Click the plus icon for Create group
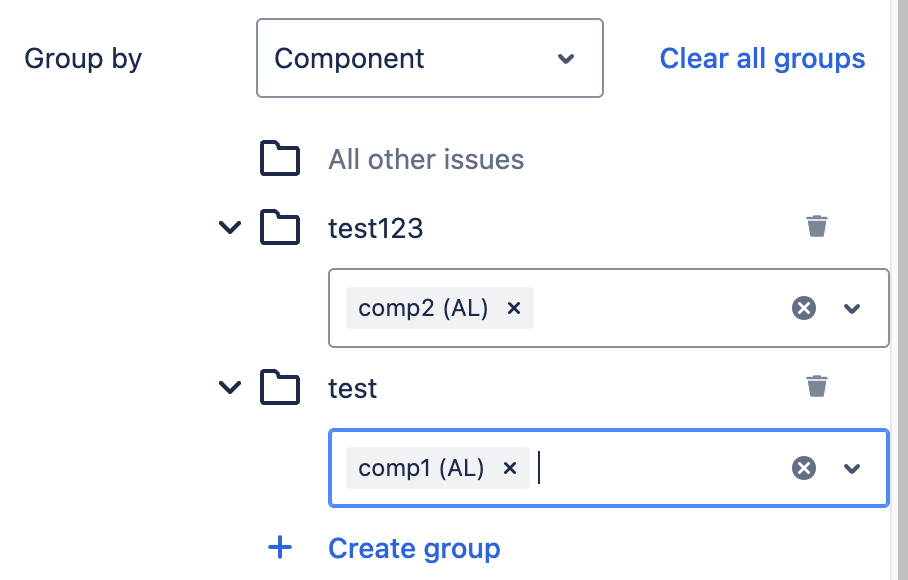The height and width of the screenshot is (580, 908). pyautogui.click(x=280, y=548)
